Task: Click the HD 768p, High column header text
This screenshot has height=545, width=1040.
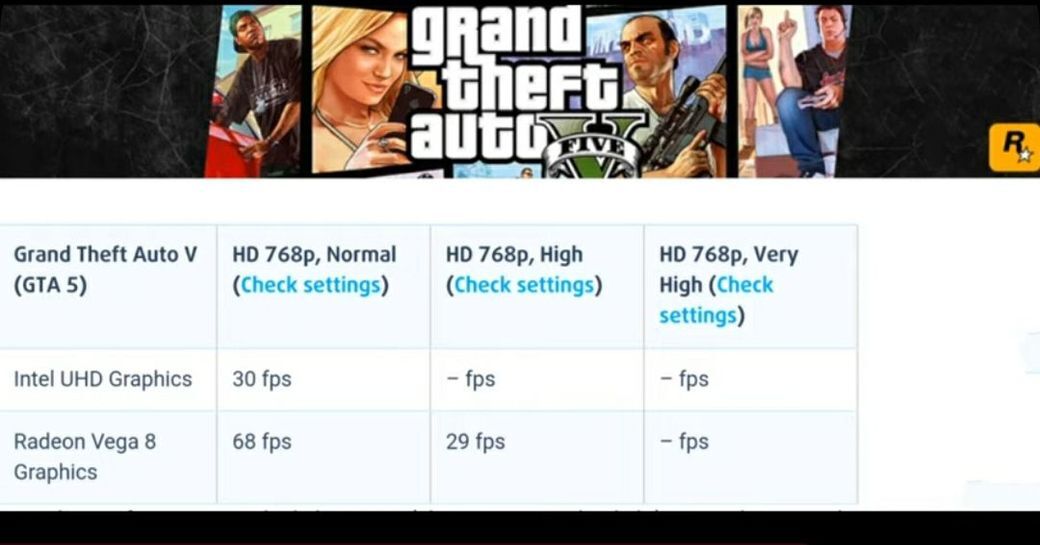Action: 524,270
